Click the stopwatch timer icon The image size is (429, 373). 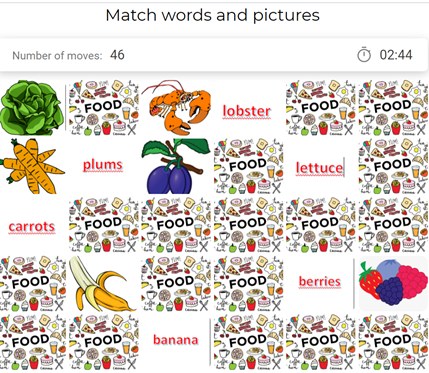pyautogui.click(x=364, y=55)
